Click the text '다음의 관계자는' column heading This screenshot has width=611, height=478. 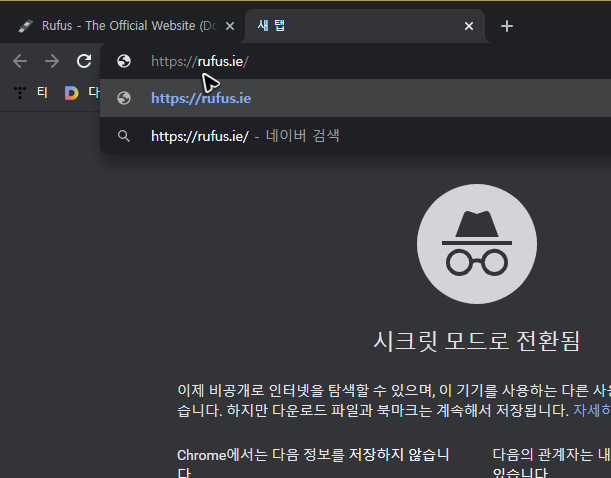[x=544, y=455]
